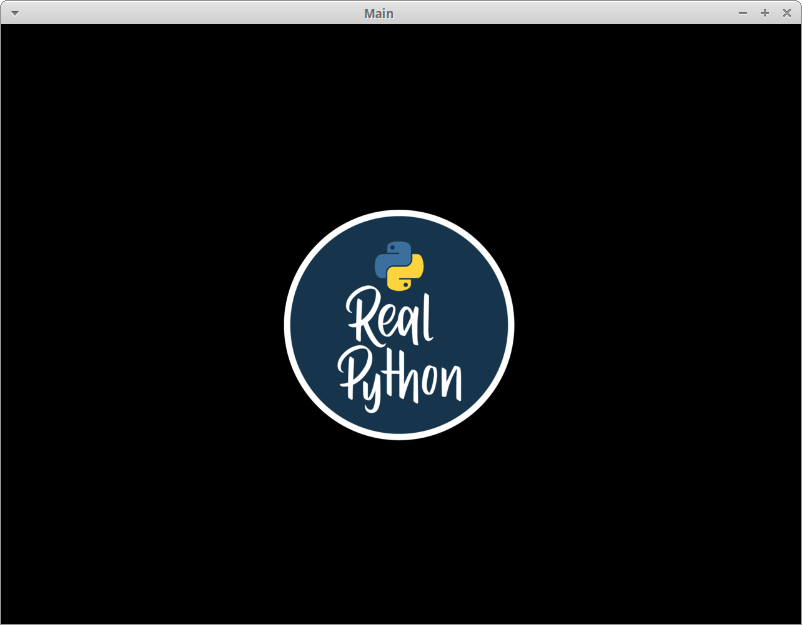Maximize the Main window
This screenshot has width=802, height=625.
click(765, 13)
